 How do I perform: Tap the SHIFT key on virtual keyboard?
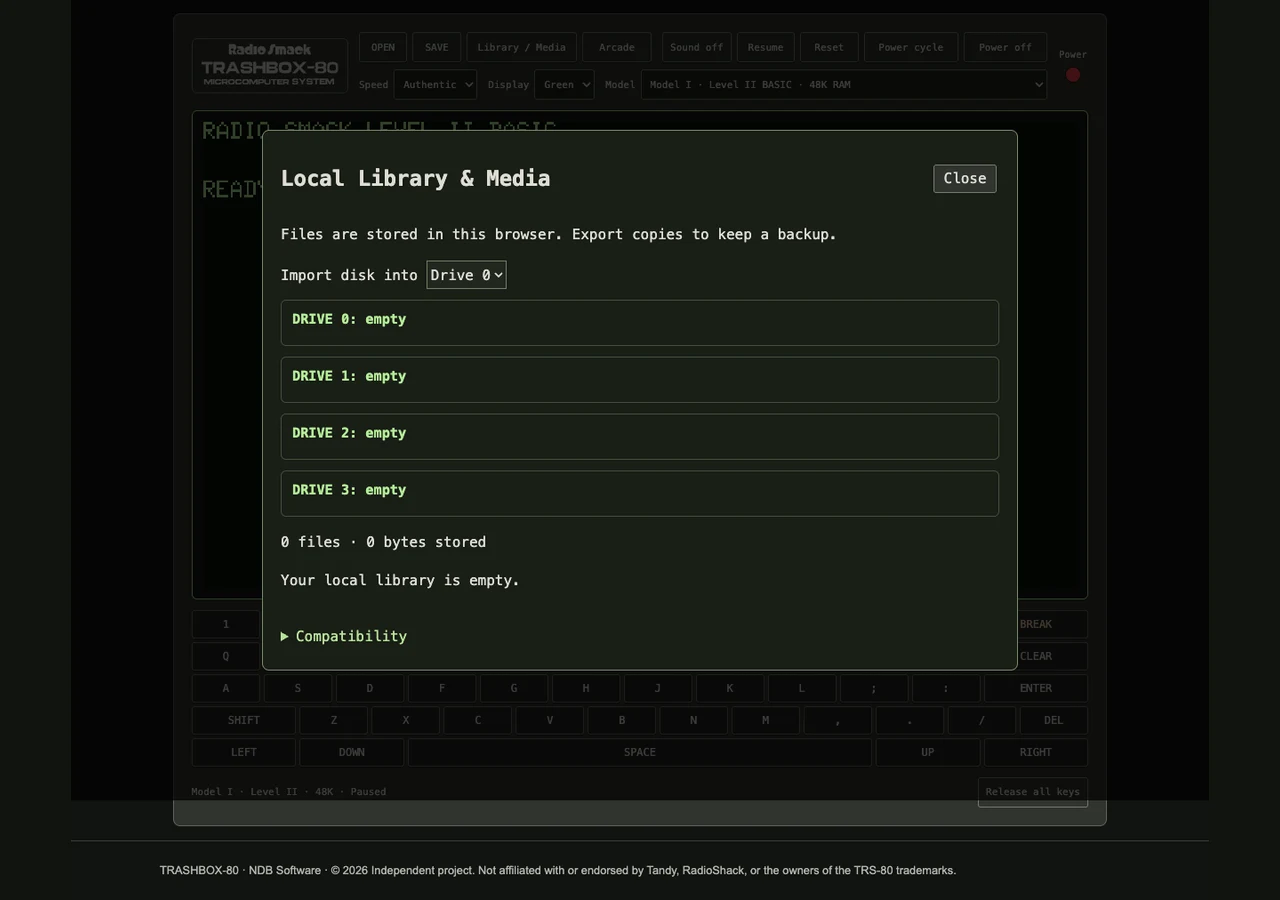point(244,720)
